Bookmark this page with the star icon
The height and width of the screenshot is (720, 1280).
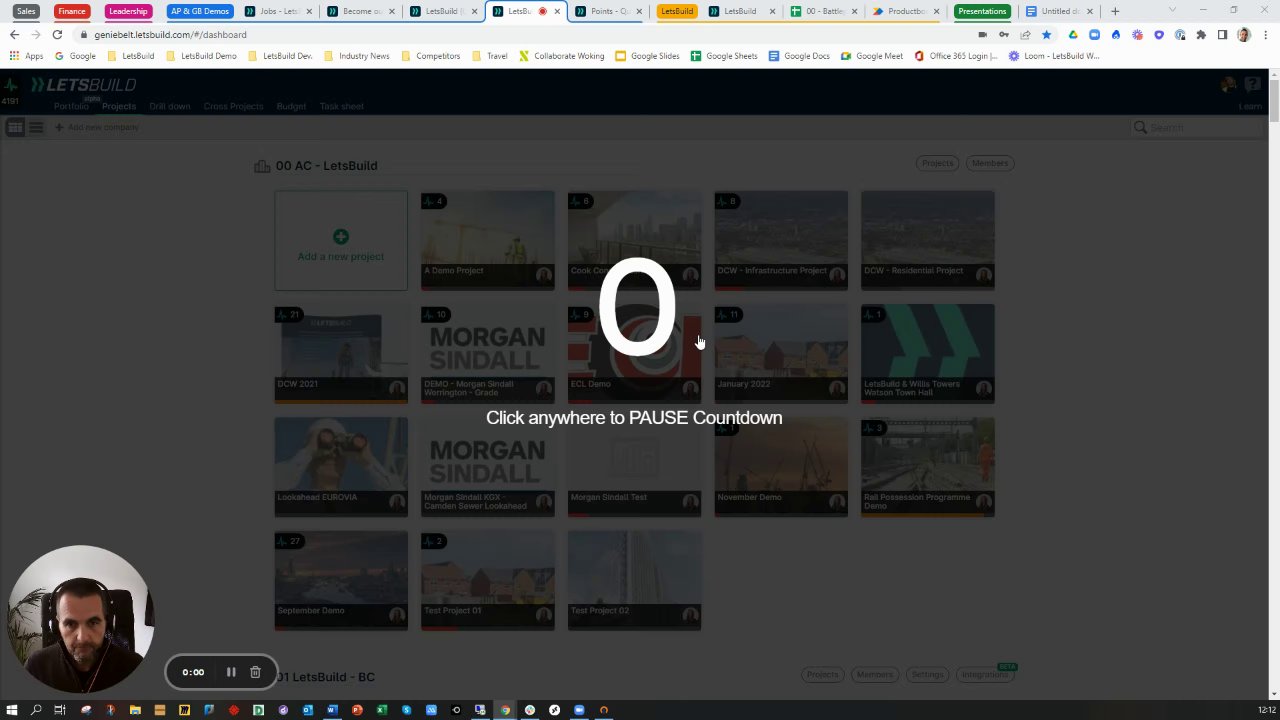(x=1046, y=34)
